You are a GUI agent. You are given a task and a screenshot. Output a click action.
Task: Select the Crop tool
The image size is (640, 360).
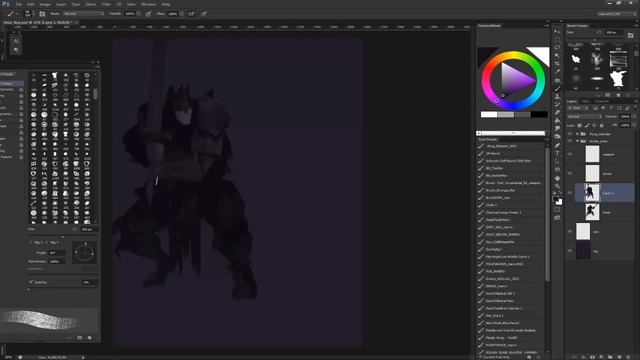557,64
